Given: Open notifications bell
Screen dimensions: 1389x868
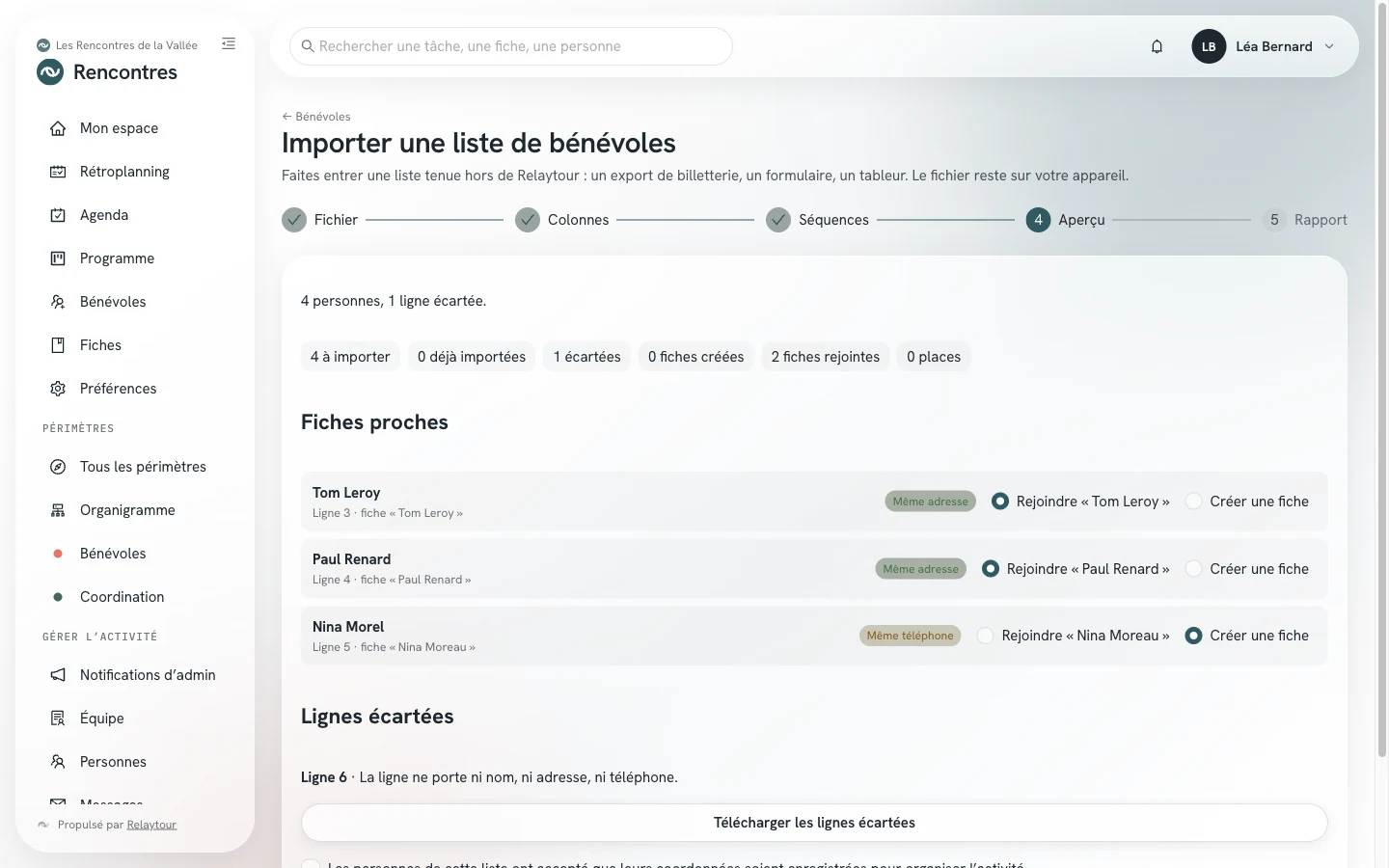Looking at the screenshot, I should click(x=1157, y=46).
